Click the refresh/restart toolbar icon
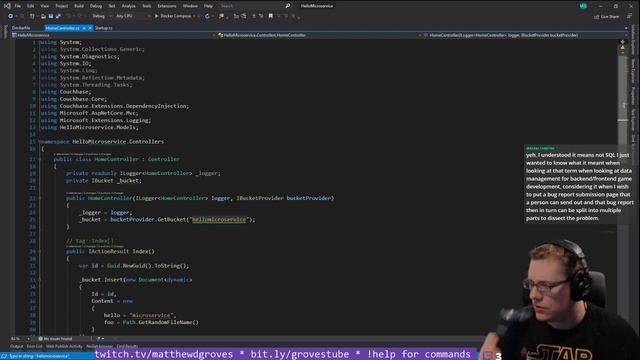 coord(207,16)
